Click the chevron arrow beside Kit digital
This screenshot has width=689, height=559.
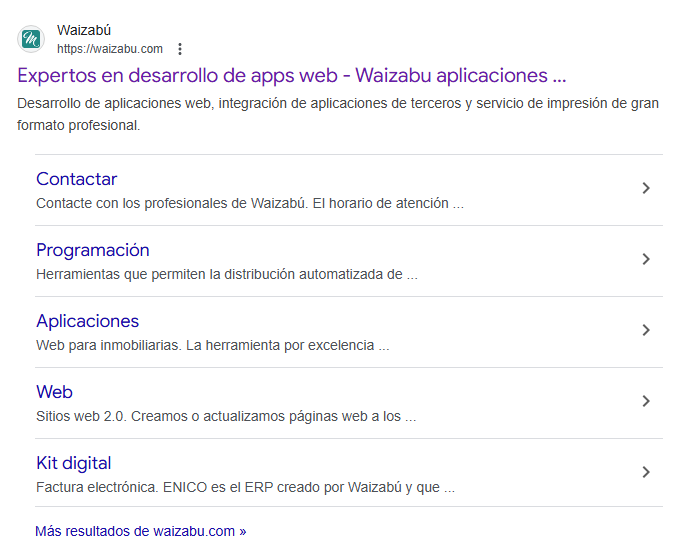point(646,472)
